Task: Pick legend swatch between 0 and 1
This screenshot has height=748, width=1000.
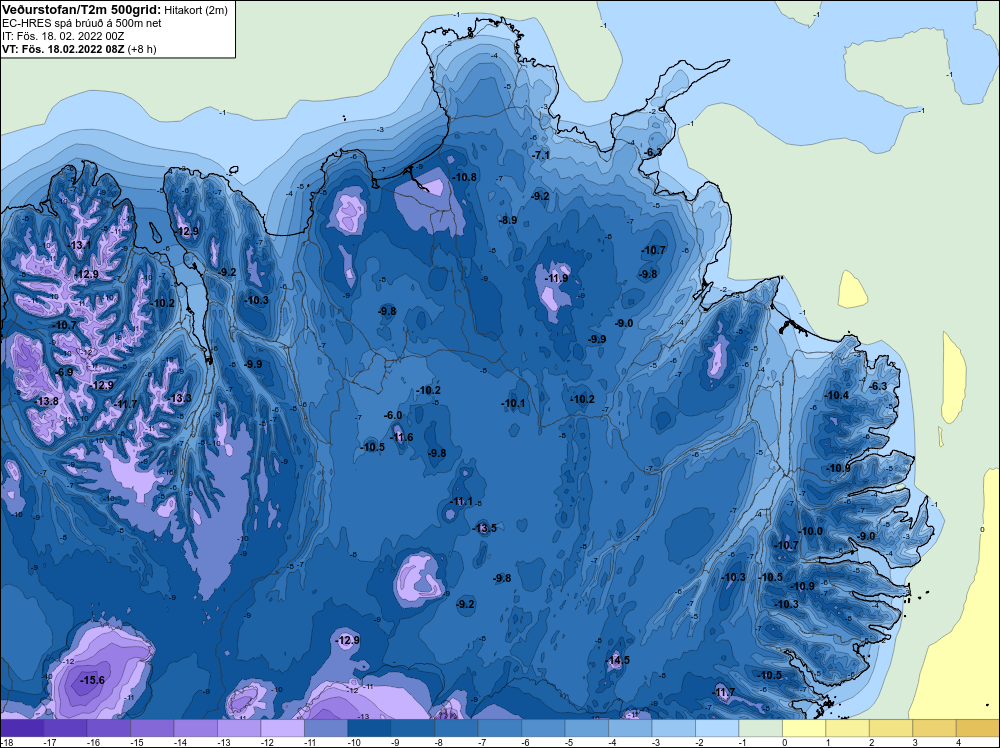Action: pos(804,728)
